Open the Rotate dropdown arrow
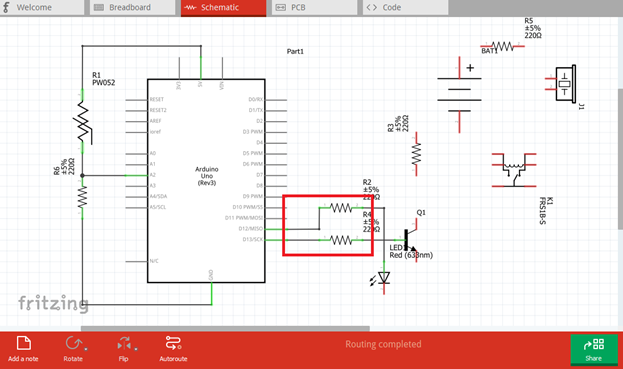Image resolution: width=623 pixels, height=369 pixels. click(86, 349)
